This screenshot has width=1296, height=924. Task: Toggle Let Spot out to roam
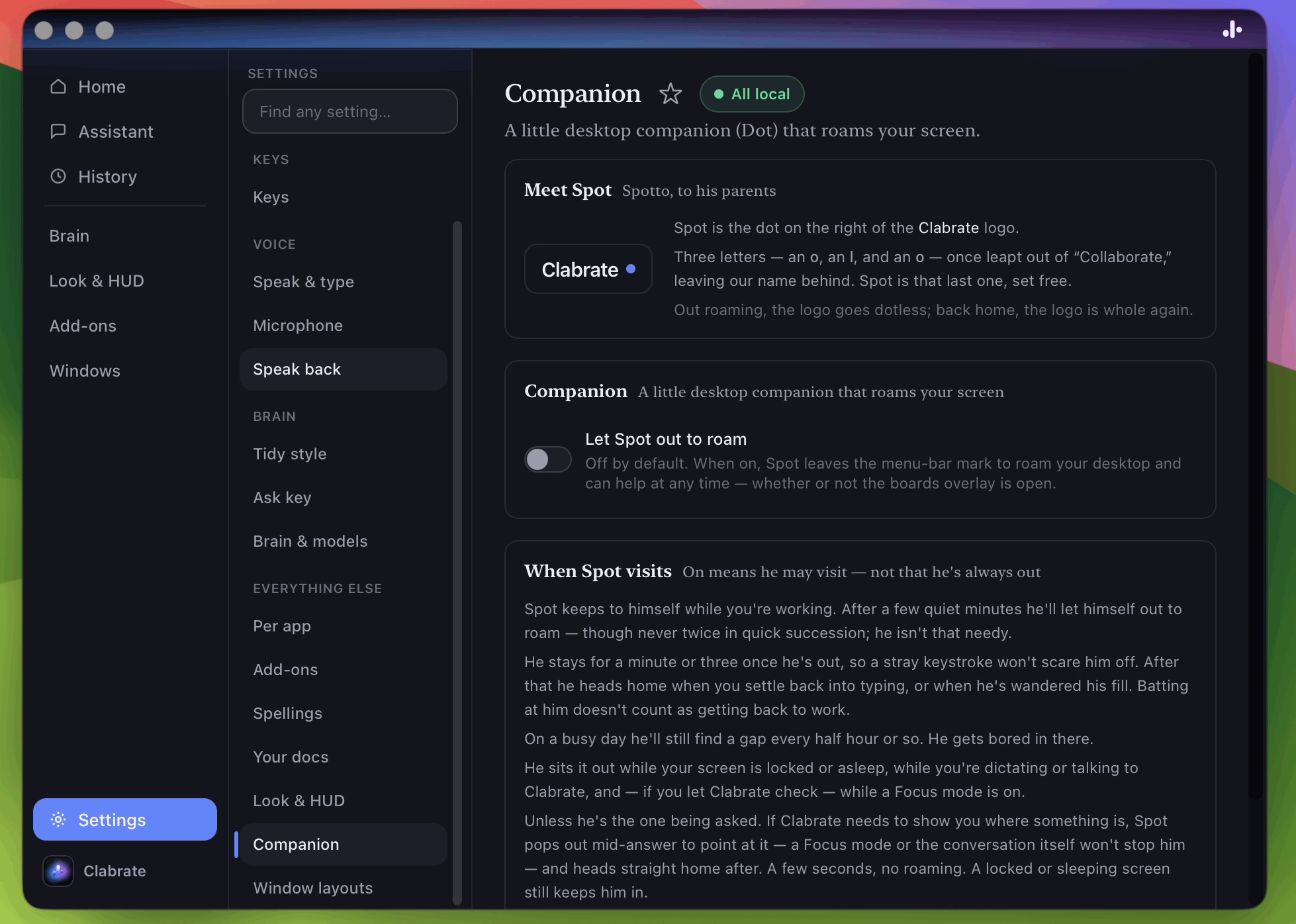pos(547,459)
